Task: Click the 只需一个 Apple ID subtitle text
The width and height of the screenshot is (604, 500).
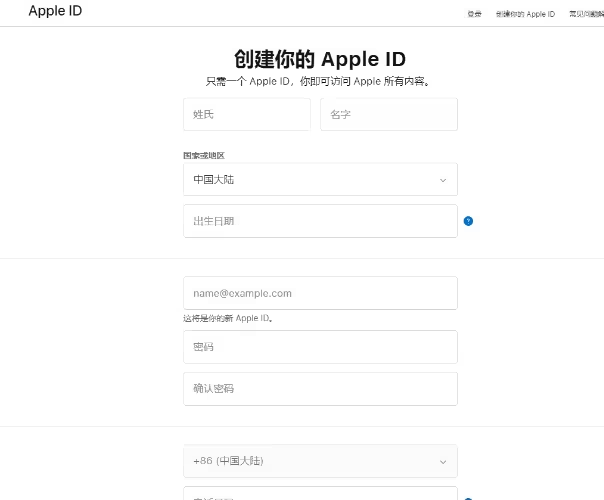Action: [x=318, y=81]
